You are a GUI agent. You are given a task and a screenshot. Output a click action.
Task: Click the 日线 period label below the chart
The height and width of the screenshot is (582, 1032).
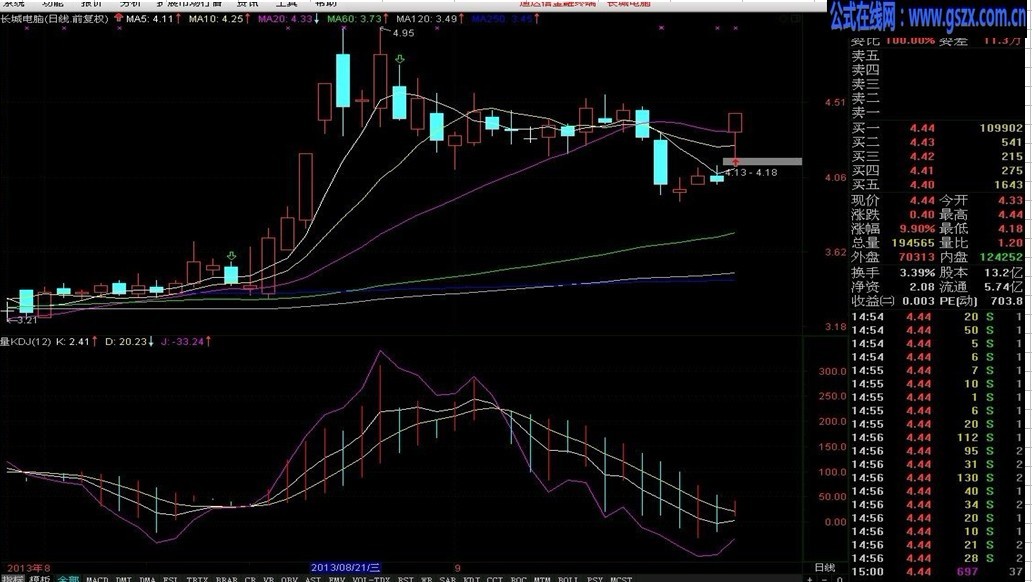click(825, 567)
